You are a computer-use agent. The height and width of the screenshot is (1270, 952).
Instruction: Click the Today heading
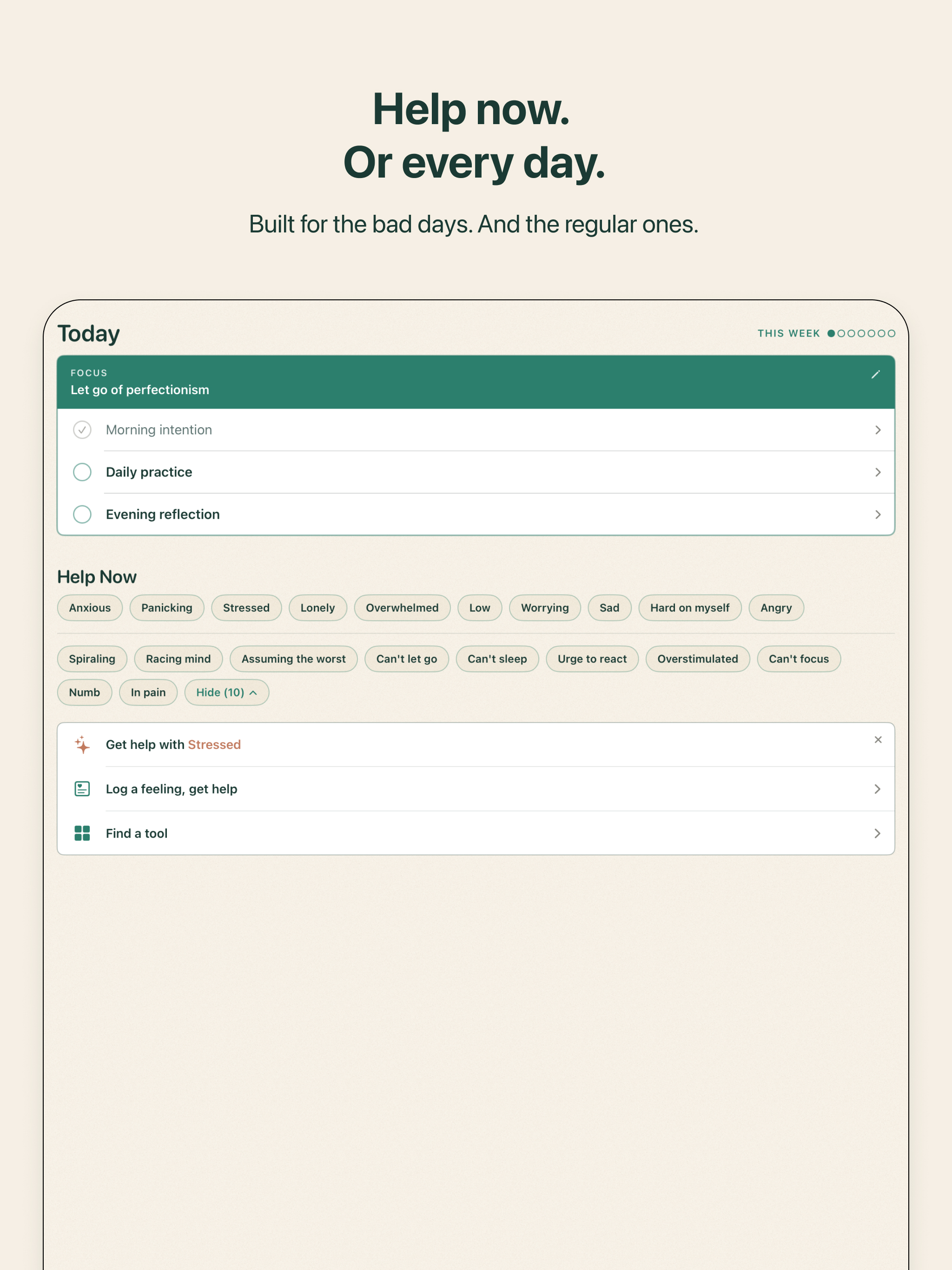[88, 334]
